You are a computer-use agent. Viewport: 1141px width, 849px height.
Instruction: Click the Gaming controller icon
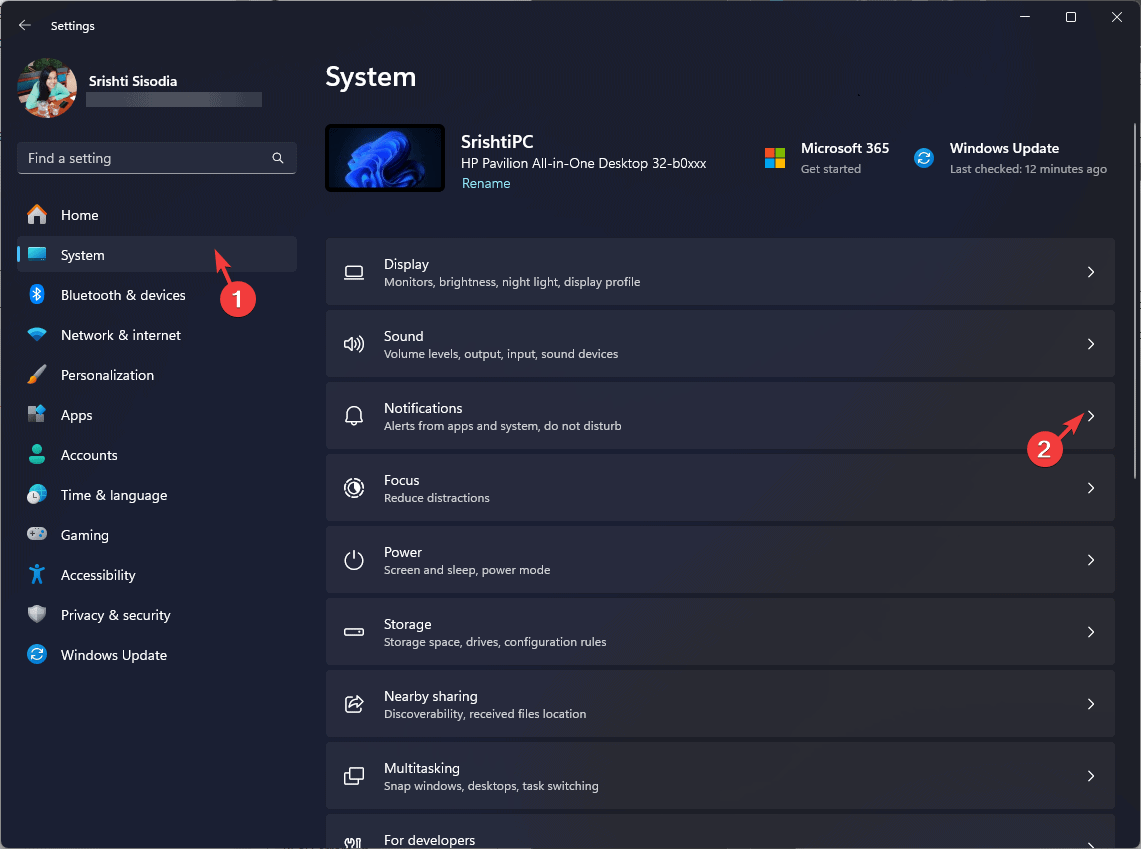click(37, 534)
